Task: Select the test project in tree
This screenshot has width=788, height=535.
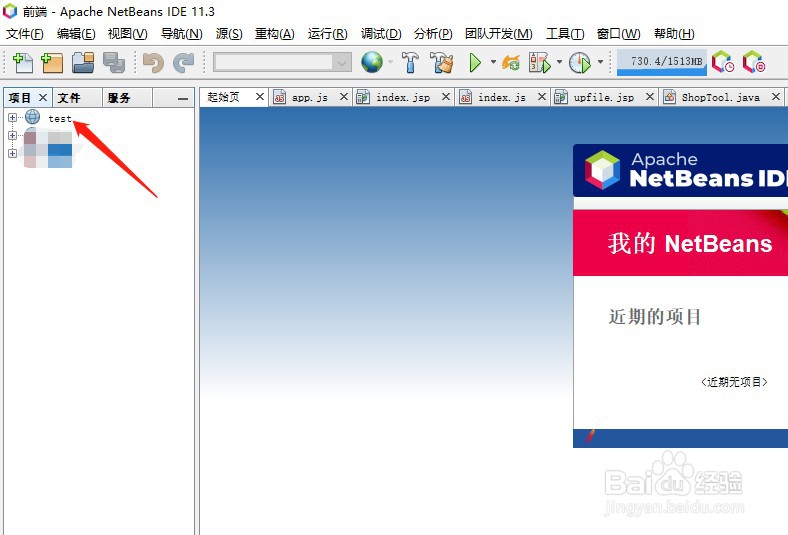Action: 60,119
